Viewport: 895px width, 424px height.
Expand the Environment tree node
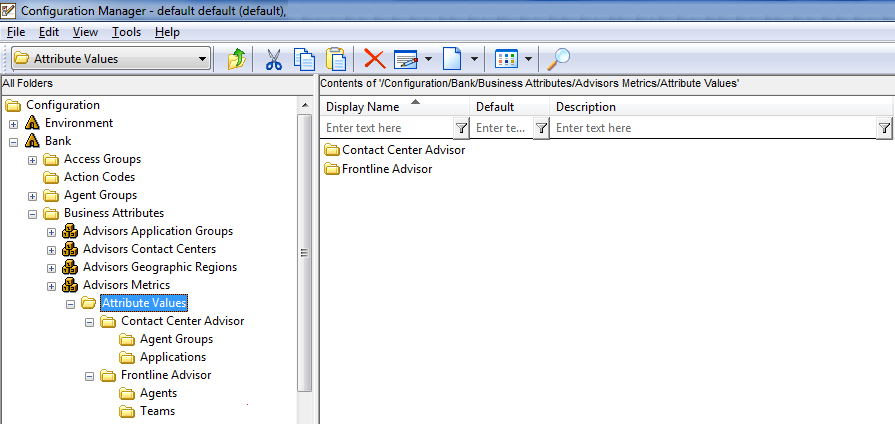pyautogui.click(x=14, y=124)
